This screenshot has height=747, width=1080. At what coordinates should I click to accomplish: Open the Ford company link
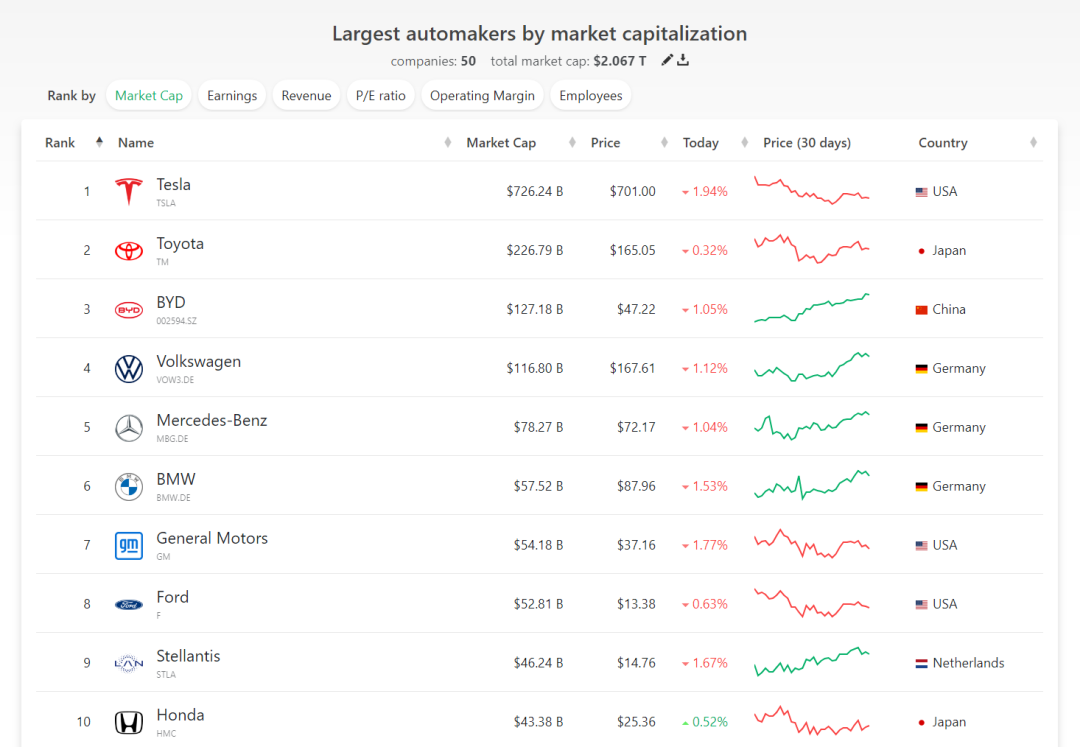tap(173, 597)
